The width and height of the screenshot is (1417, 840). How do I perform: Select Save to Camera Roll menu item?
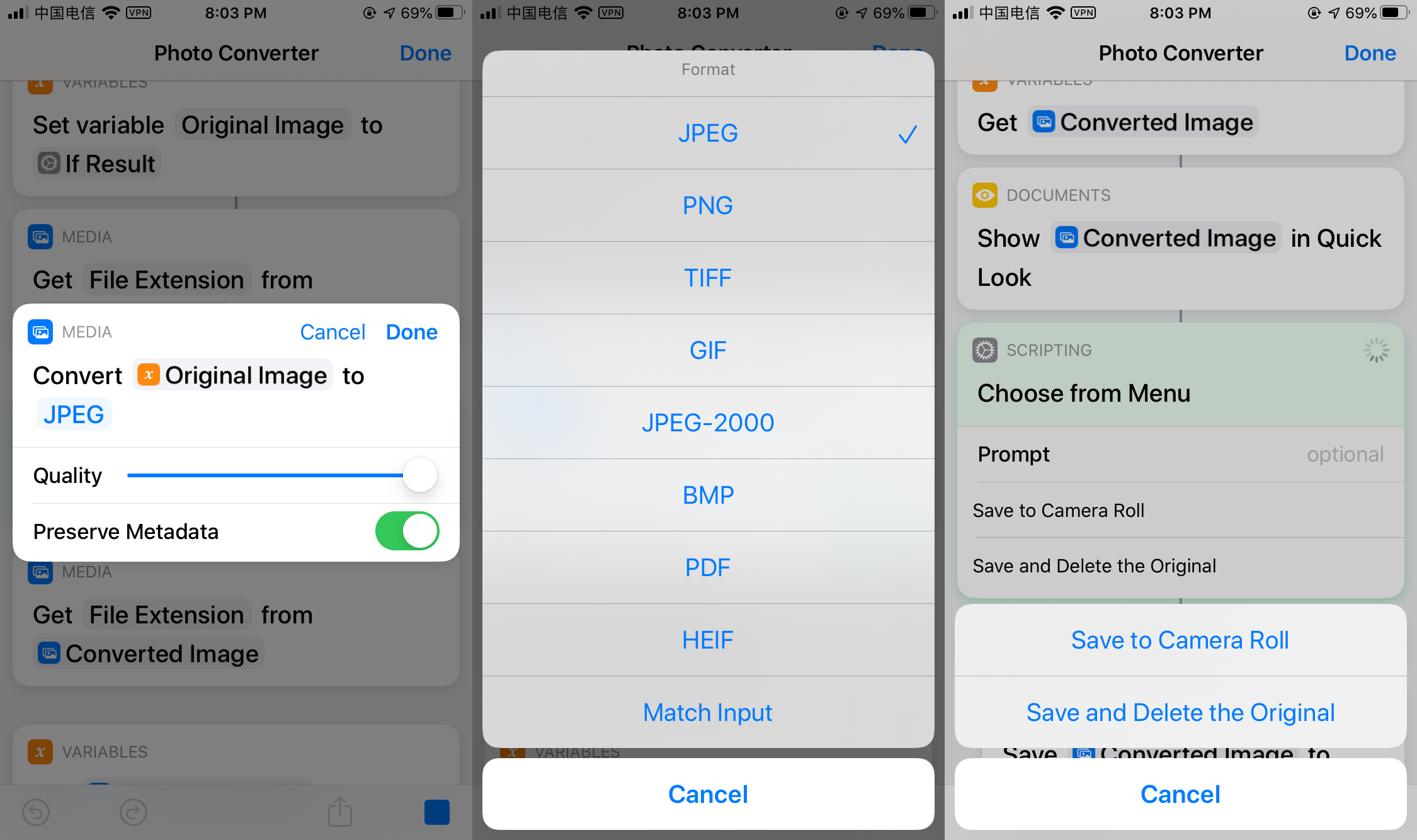point(1180,639)
